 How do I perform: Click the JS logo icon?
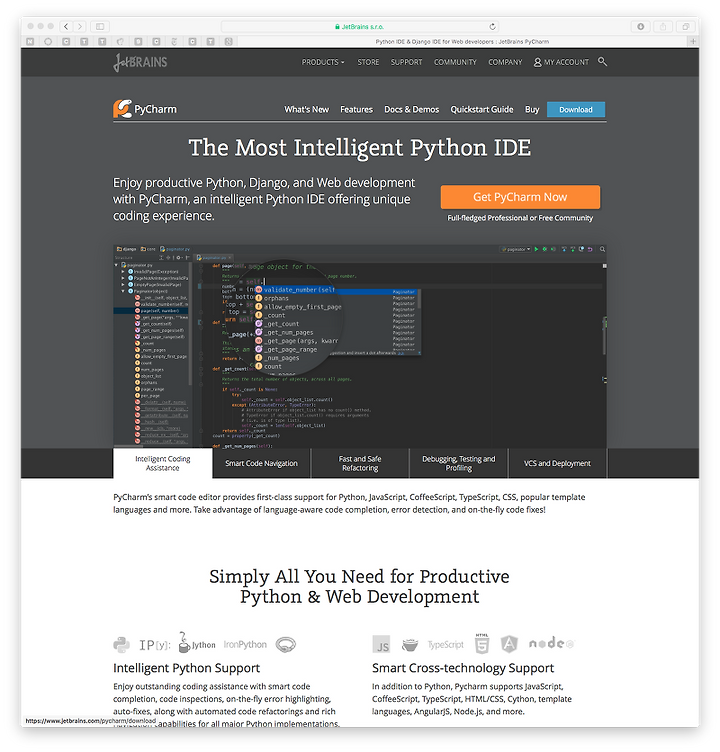click(381, 644)
